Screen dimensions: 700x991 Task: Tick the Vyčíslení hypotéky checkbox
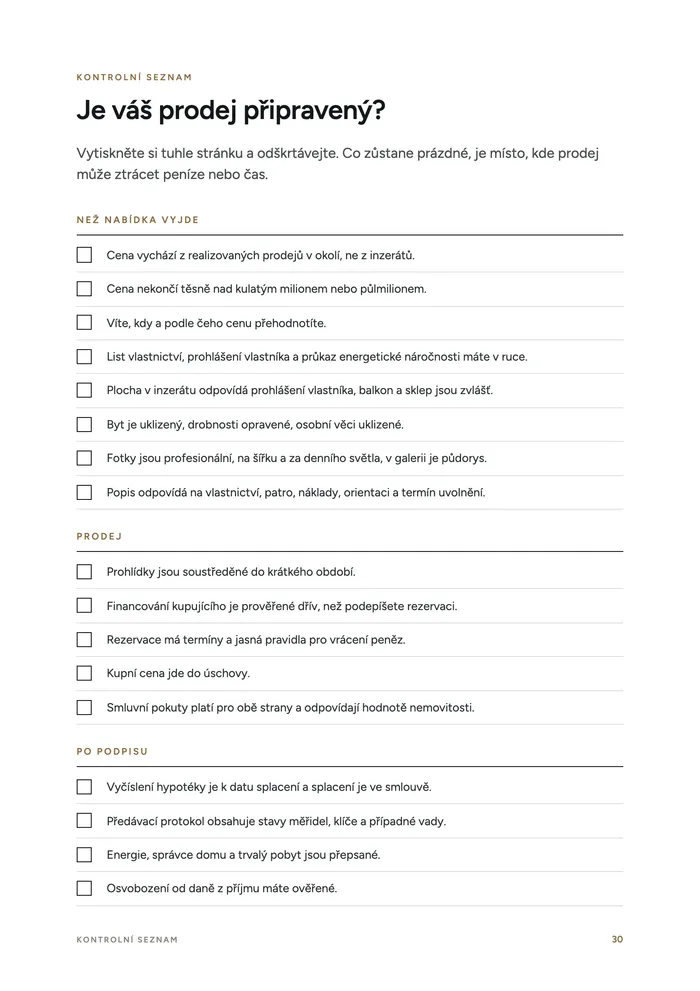tap(84, 787)
